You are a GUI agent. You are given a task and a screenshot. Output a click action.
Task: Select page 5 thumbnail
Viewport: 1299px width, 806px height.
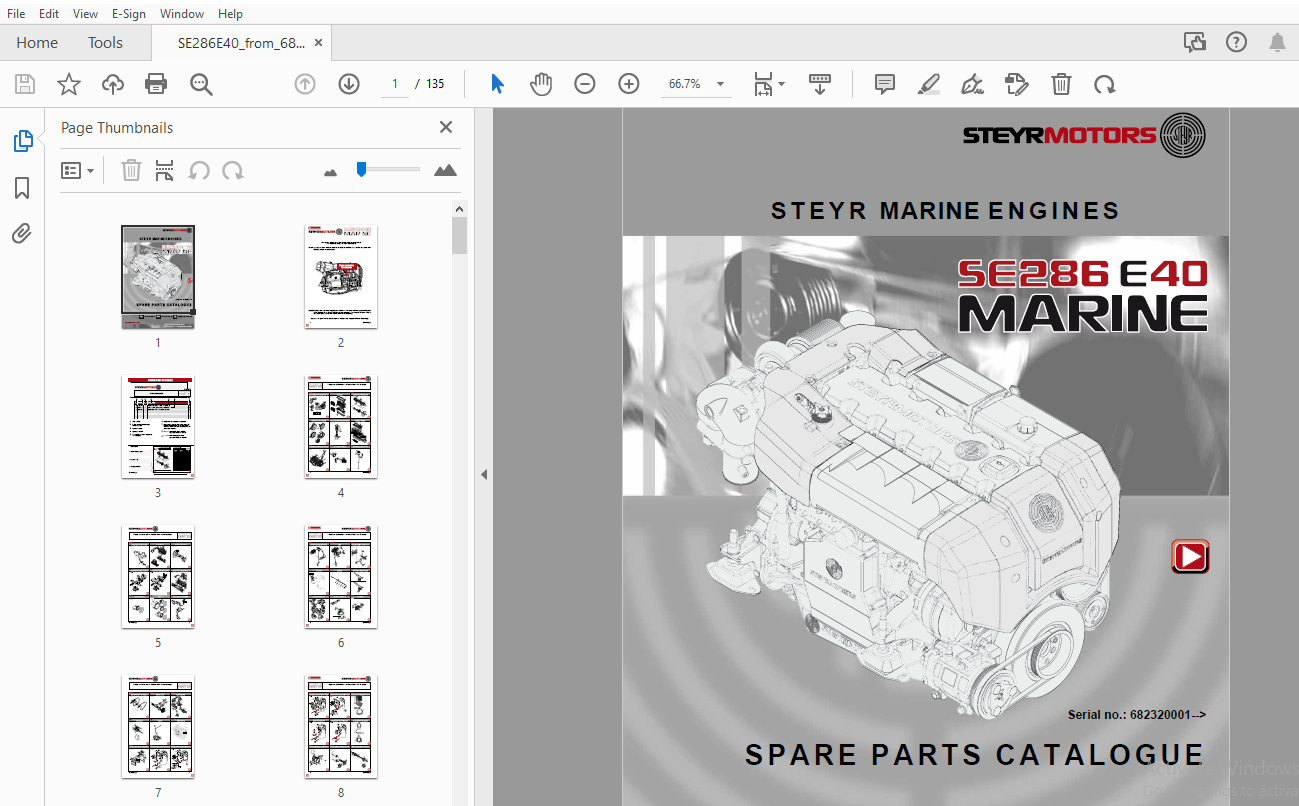click(158, 577)
